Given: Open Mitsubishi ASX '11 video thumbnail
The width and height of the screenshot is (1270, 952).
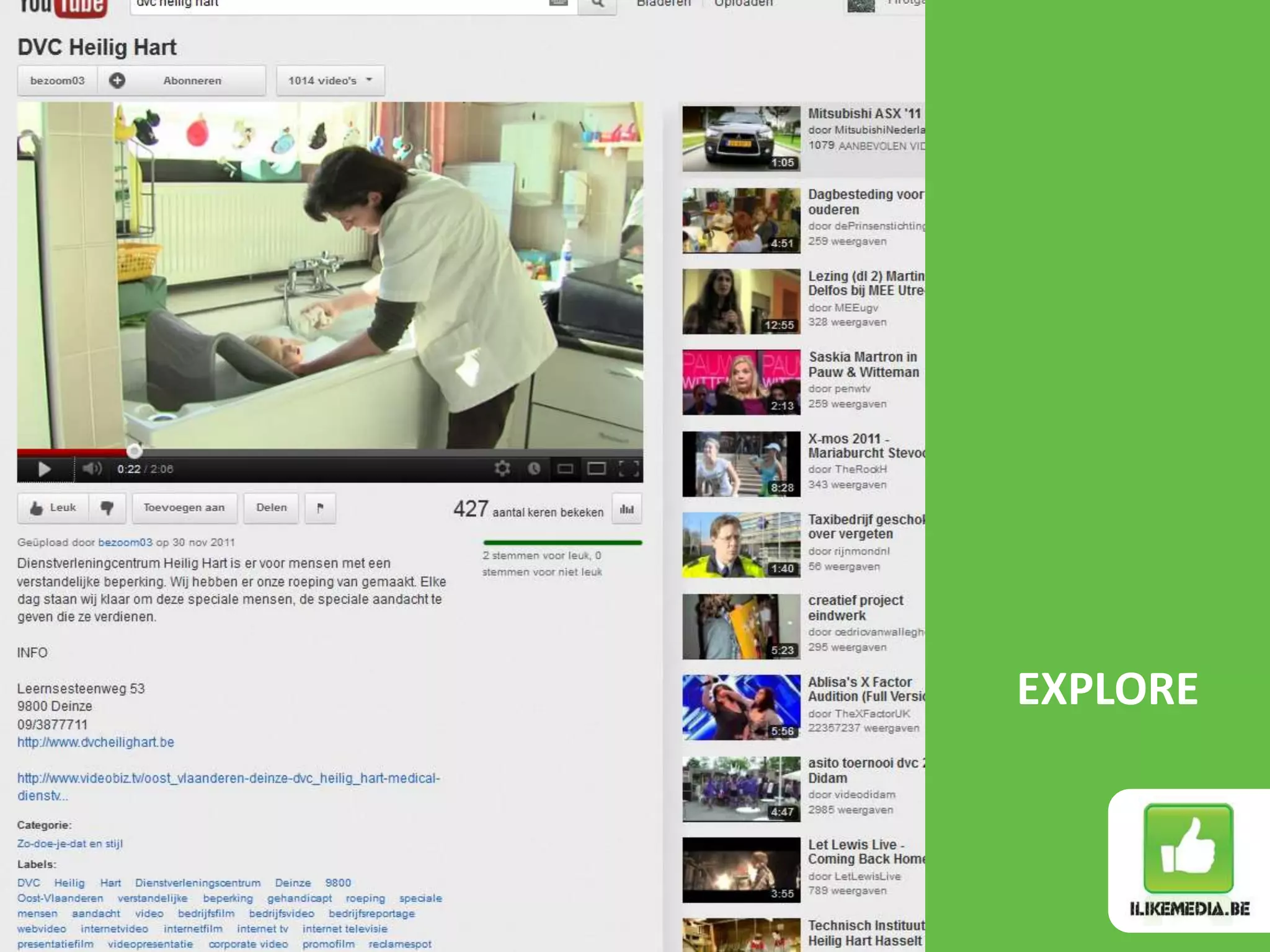Looking at the screenshot, I should pyautogui.click(x=741, y=138).
